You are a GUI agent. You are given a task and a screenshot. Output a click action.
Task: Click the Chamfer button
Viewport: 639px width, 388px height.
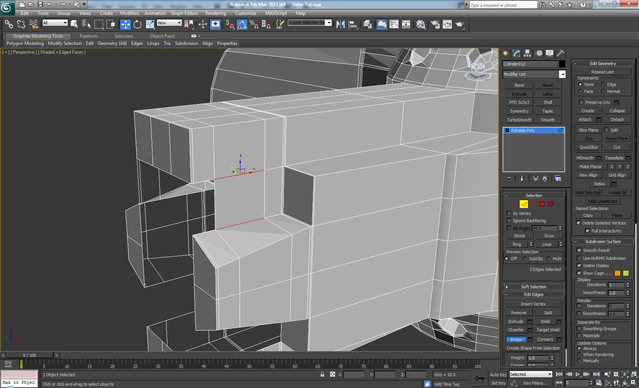coord(516,330)
